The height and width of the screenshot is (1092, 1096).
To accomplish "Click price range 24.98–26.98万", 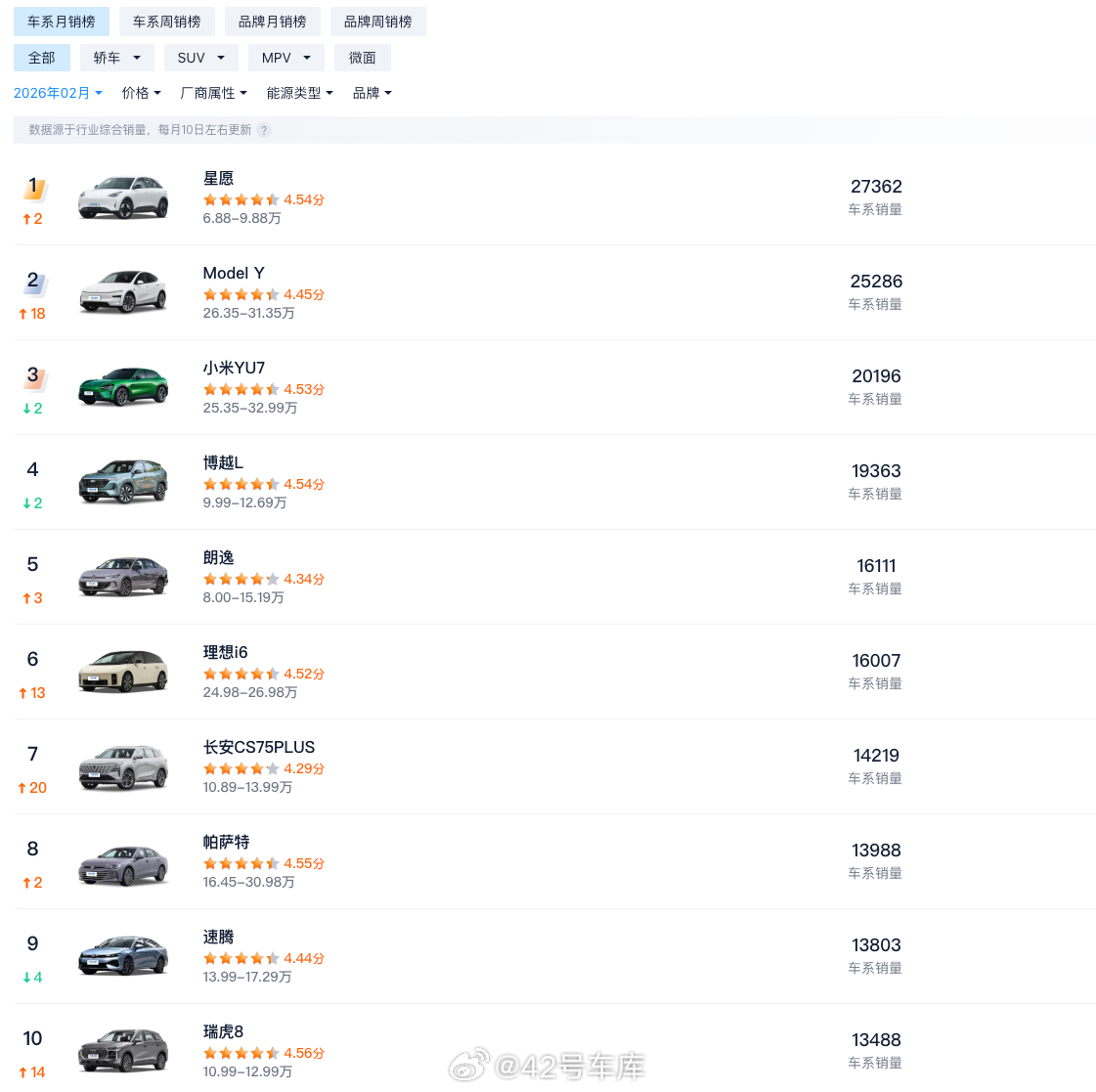I will tap(250, 692).
